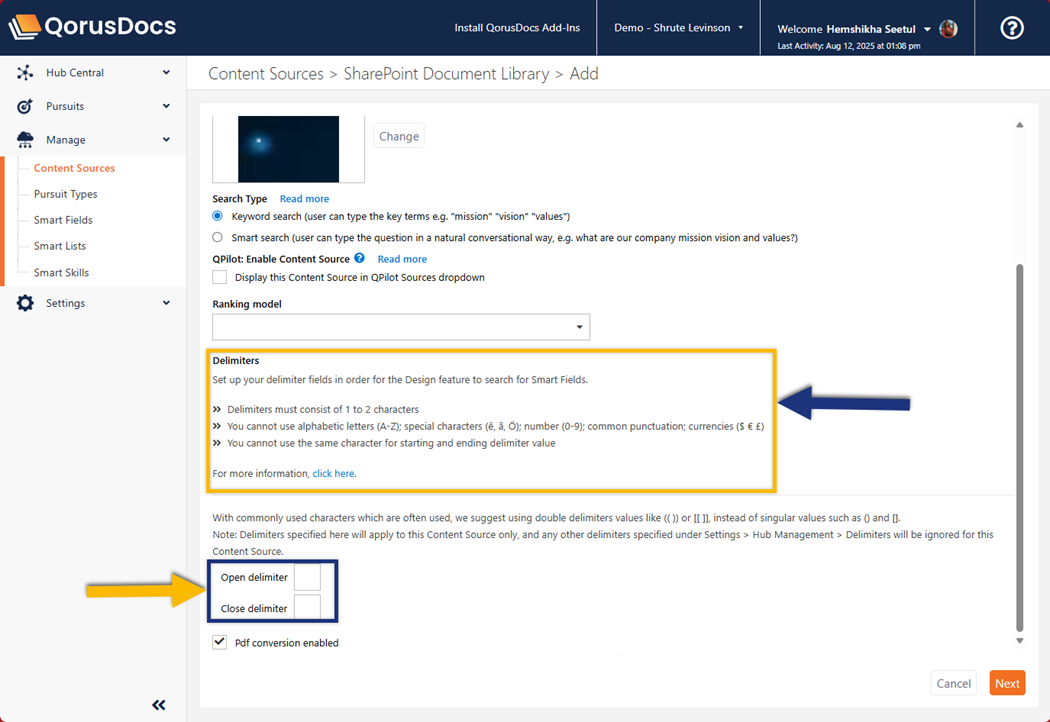Click the Next button
This screenshot has width=1050, height=722.
[1007, 683]
